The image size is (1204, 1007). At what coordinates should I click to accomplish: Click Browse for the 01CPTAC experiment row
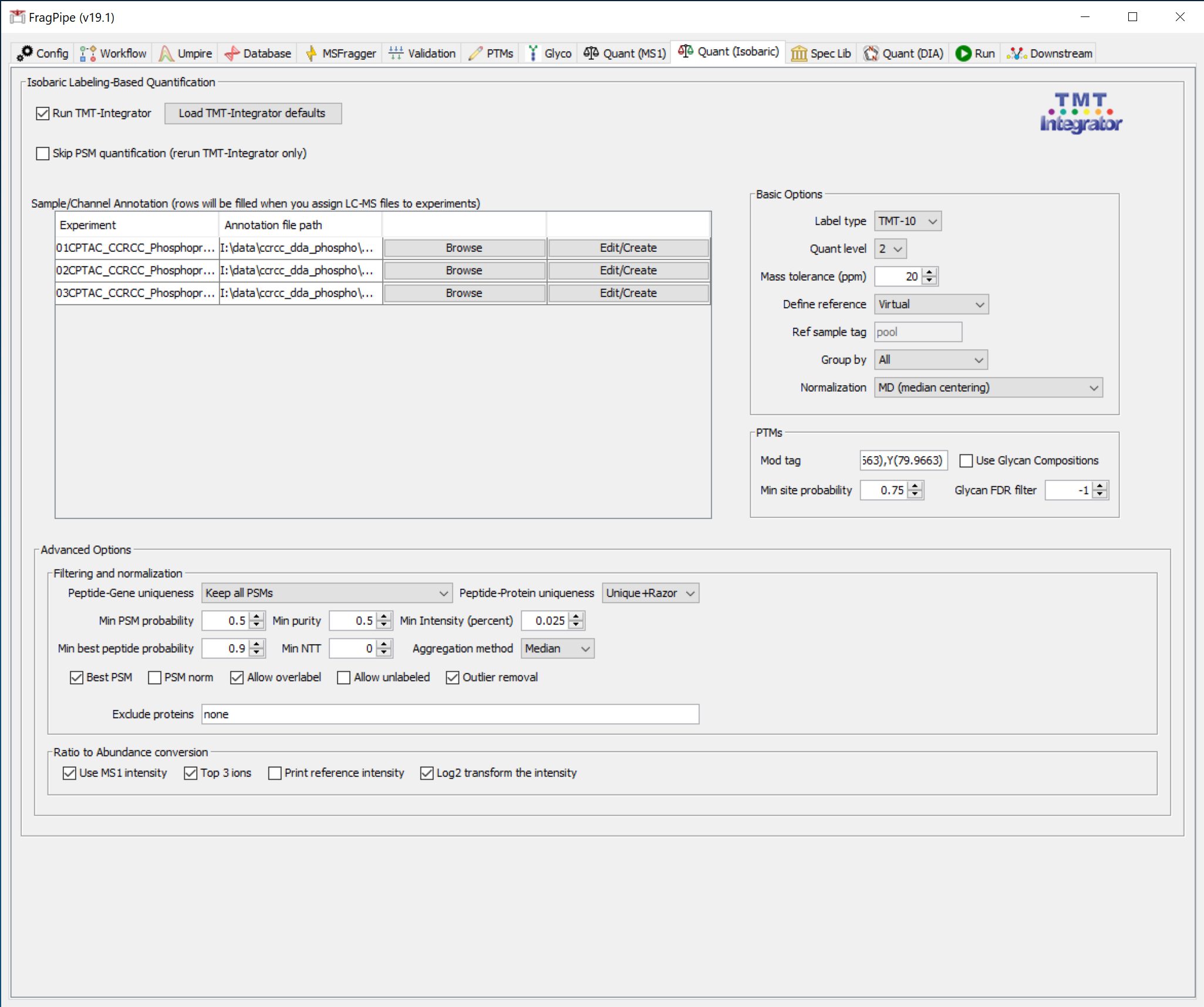[464, 248]
